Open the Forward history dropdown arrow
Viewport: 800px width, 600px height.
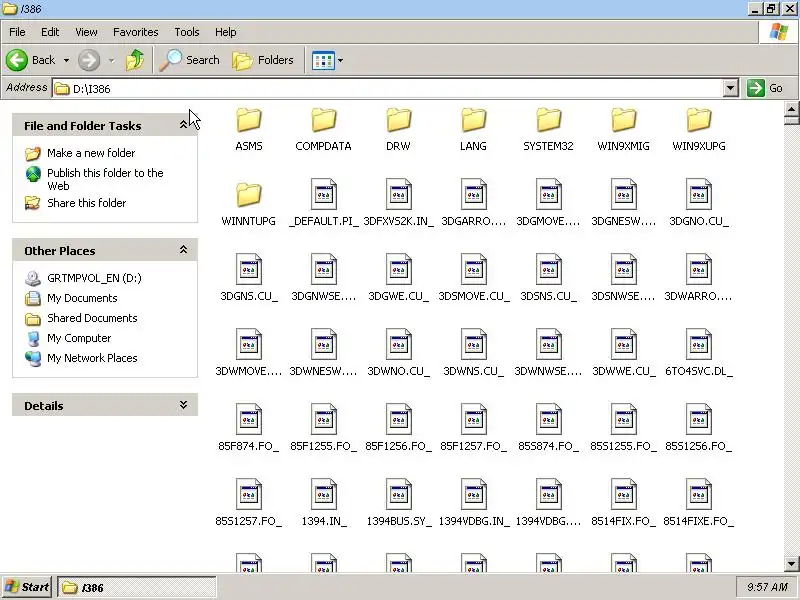(111, 60)
